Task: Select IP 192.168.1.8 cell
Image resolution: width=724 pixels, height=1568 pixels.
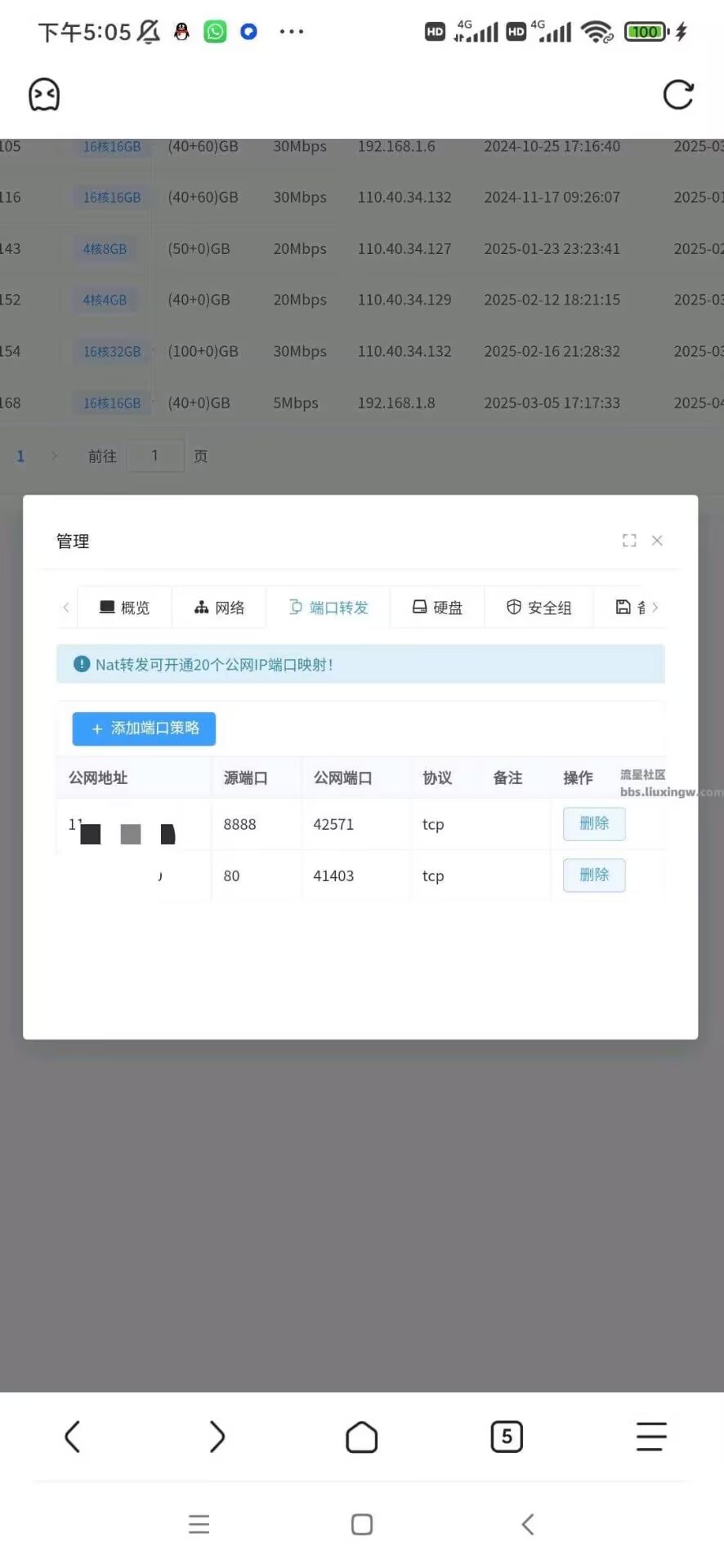Action: pyautogui.click(x=396, y=403)
